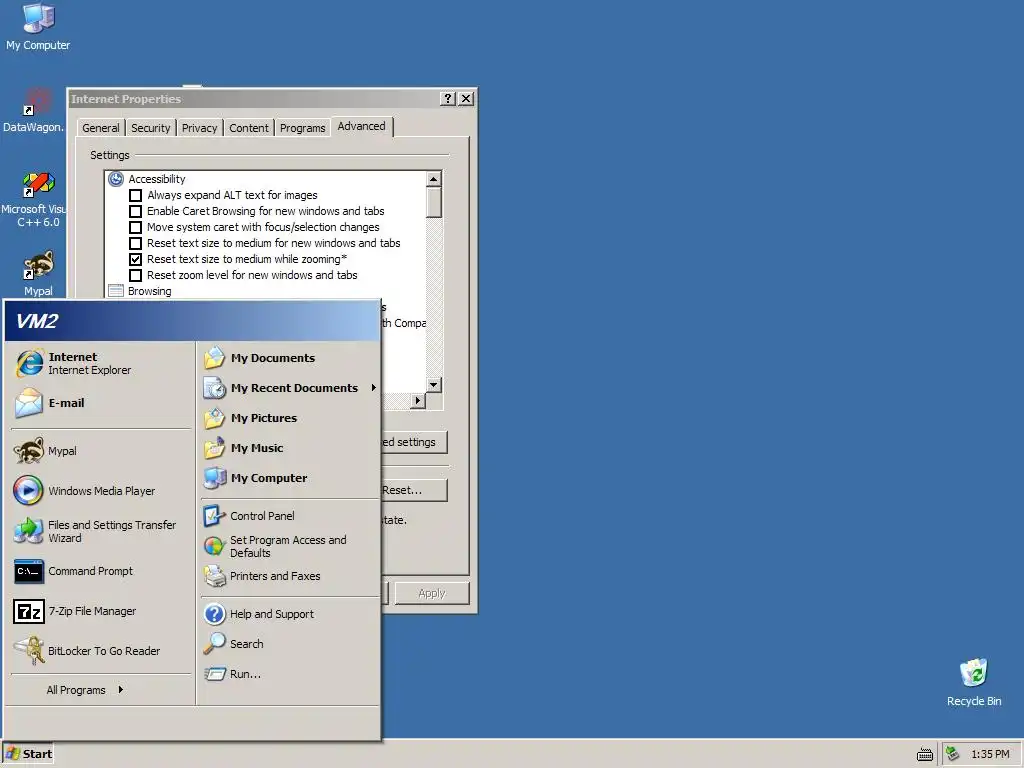
Task: Open Command Prompt
Action: (101, 571)
